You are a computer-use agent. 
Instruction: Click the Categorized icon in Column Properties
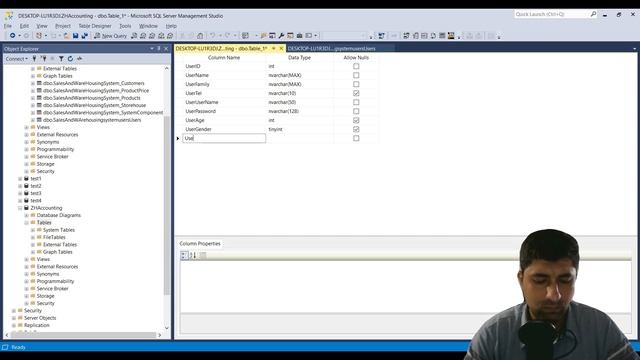point(184,255)
